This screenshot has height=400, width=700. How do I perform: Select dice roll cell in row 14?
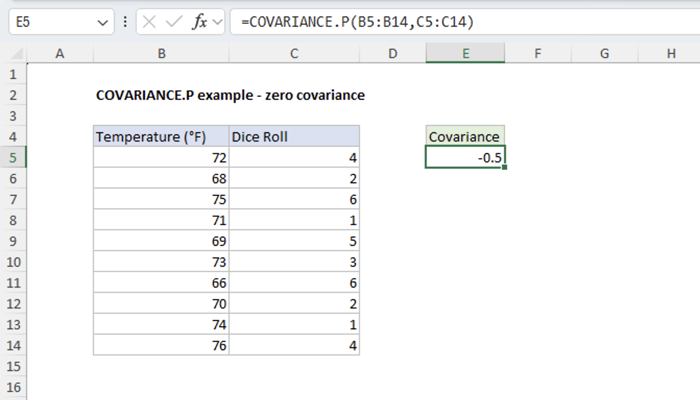[294, 346]
